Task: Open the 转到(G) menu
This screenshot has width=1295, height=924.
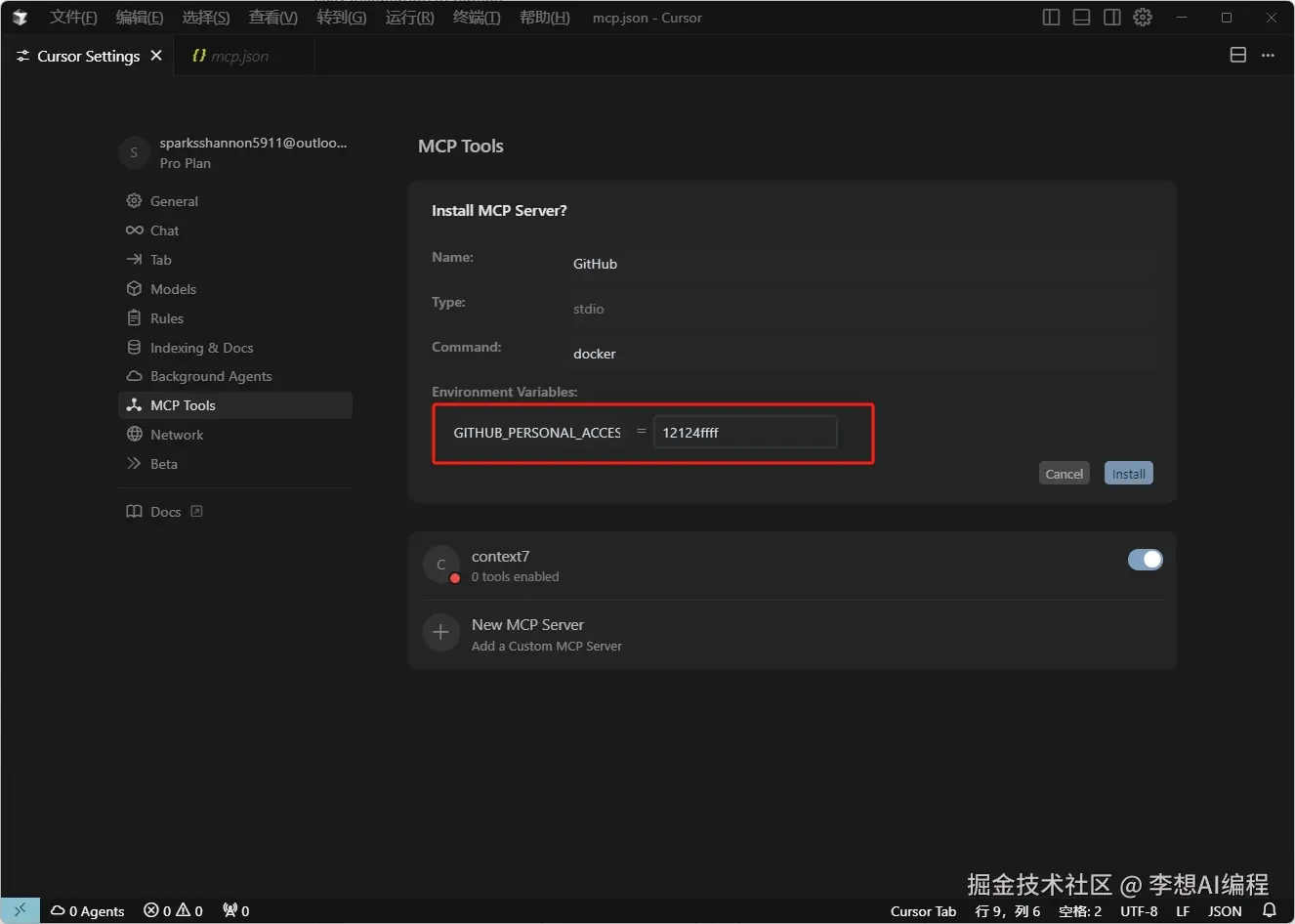Action: pos(342,18)
